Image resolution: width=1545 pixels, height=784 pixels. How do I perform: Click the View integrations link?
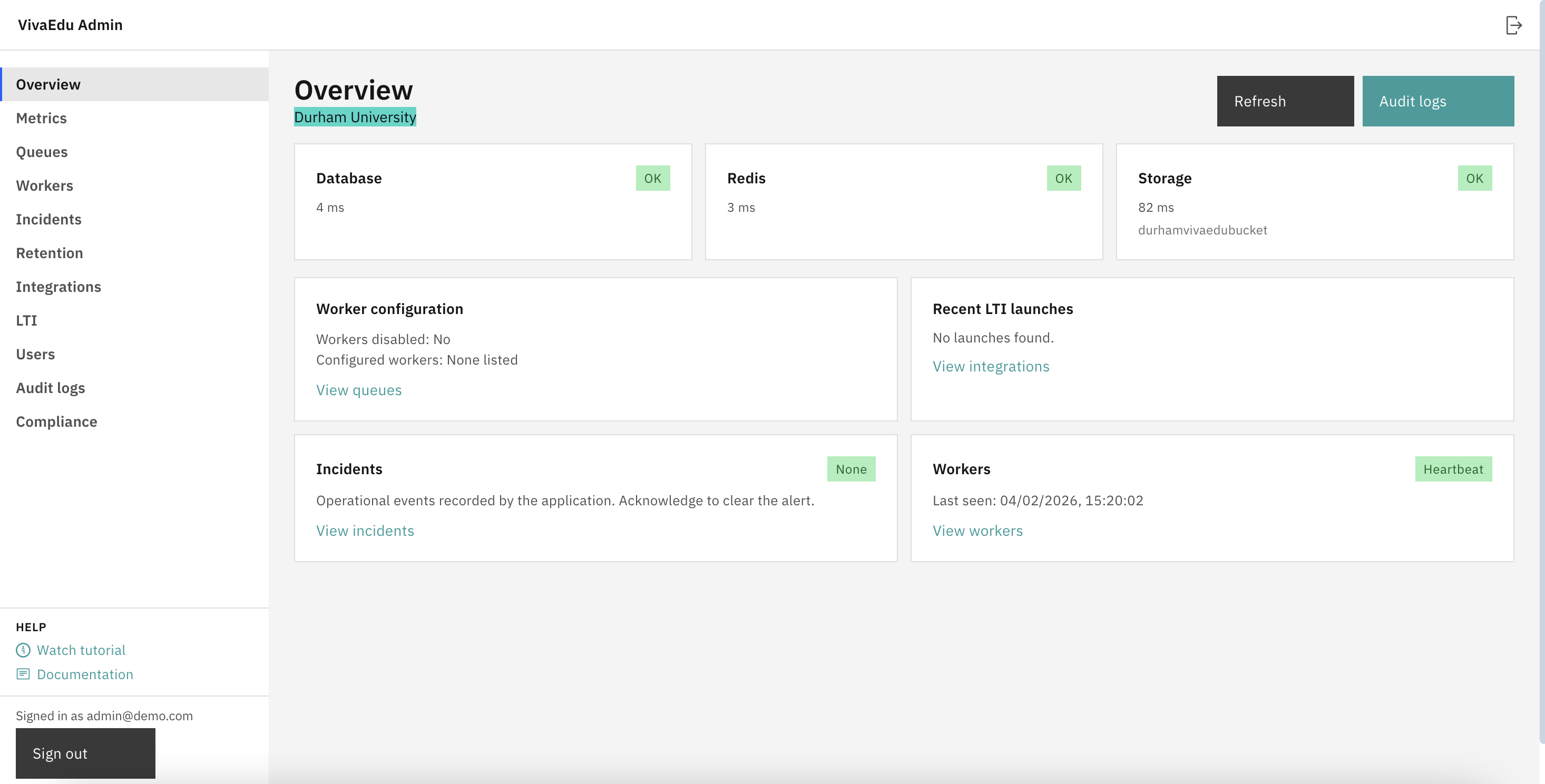click(991, 366)
